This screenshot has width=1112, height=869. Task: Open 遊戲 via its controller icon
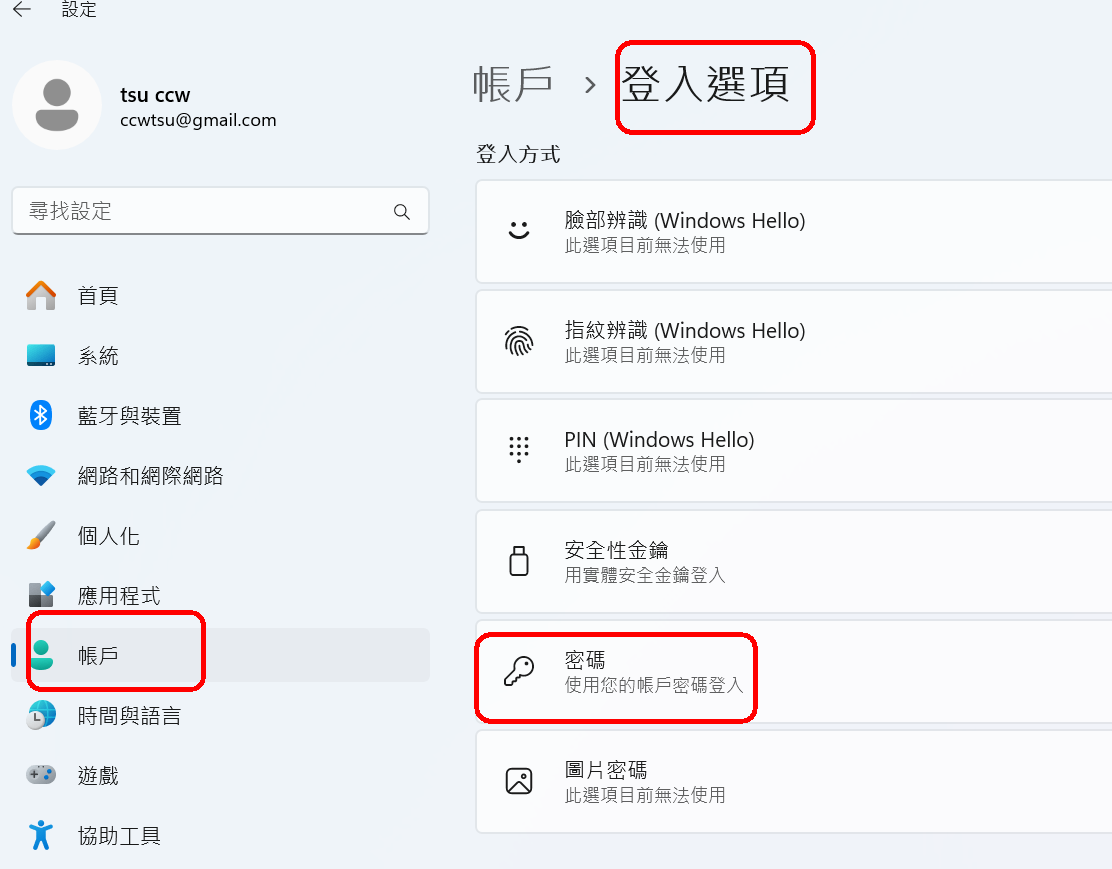(41, 775)
